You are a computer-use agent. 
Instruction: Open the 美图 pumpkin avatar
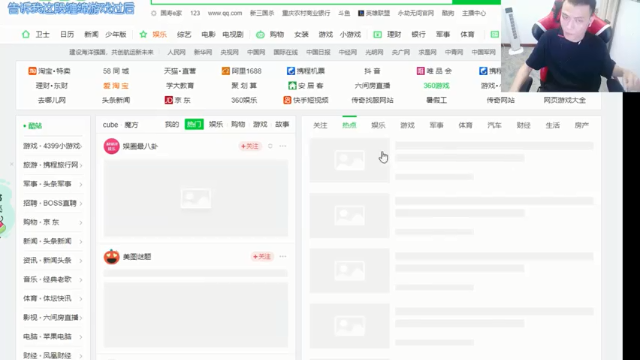click(x=111, y=257)
